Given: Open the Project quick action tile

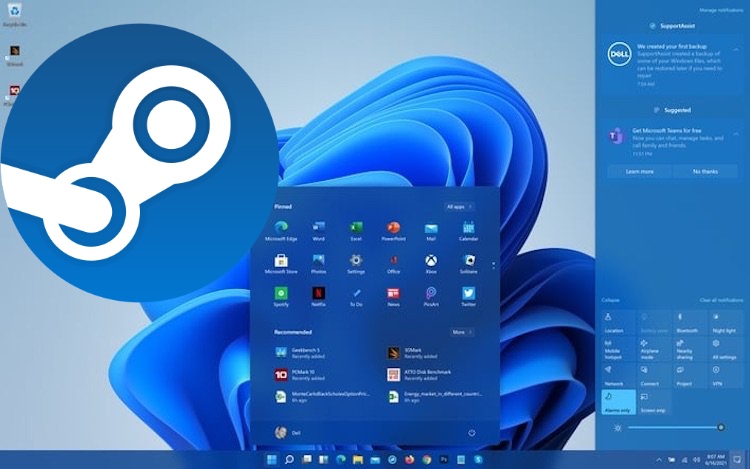Looking at the screenshot, I should [689, 376].
